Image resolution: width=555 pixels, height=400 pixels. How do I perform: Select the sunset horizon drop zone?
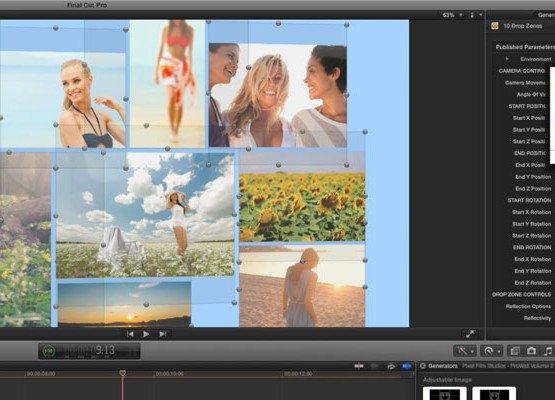124,304
